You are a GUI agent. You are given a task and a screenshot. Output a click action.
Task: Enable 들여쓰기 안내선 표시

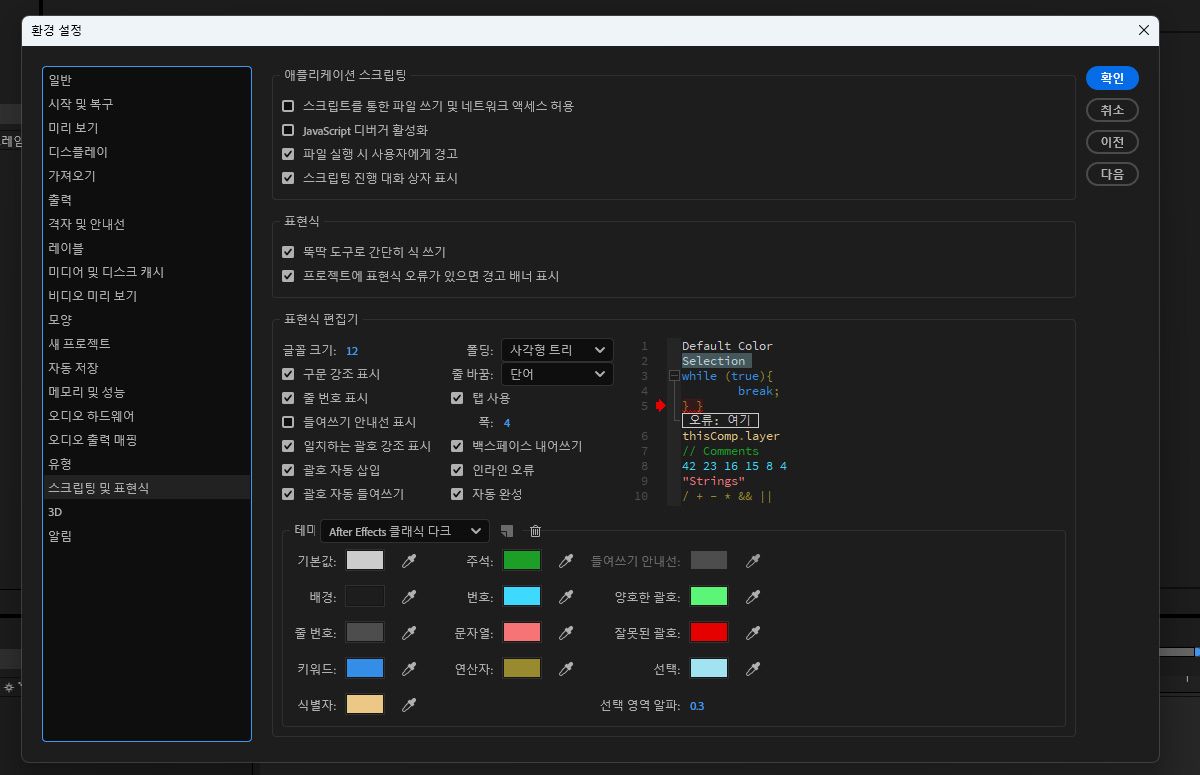click(288, 422)
